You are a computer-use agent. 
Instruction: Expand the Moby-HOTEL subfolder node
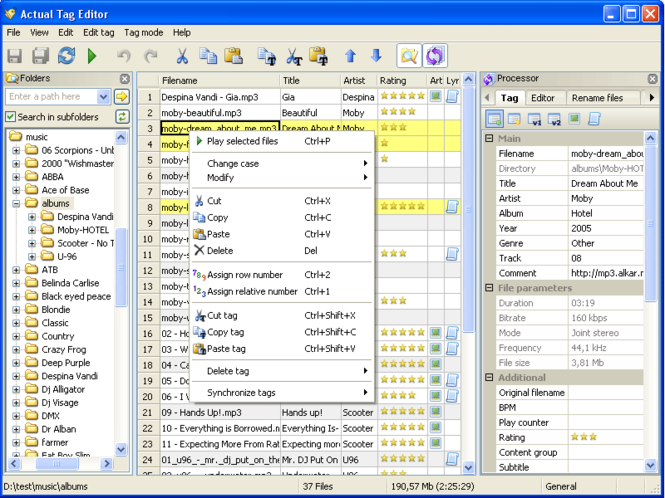pyautogui.click(x=32, y=230)
